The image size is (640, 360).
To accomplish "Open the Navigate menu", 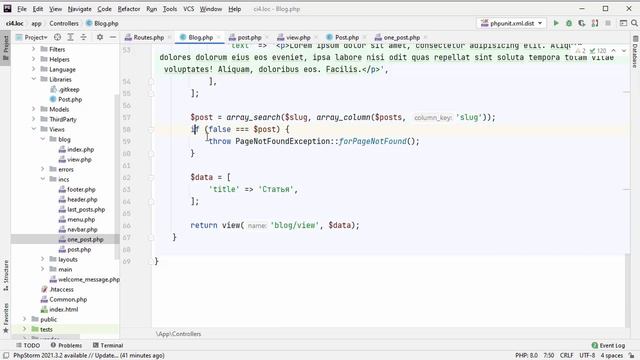I will (80, 9).
